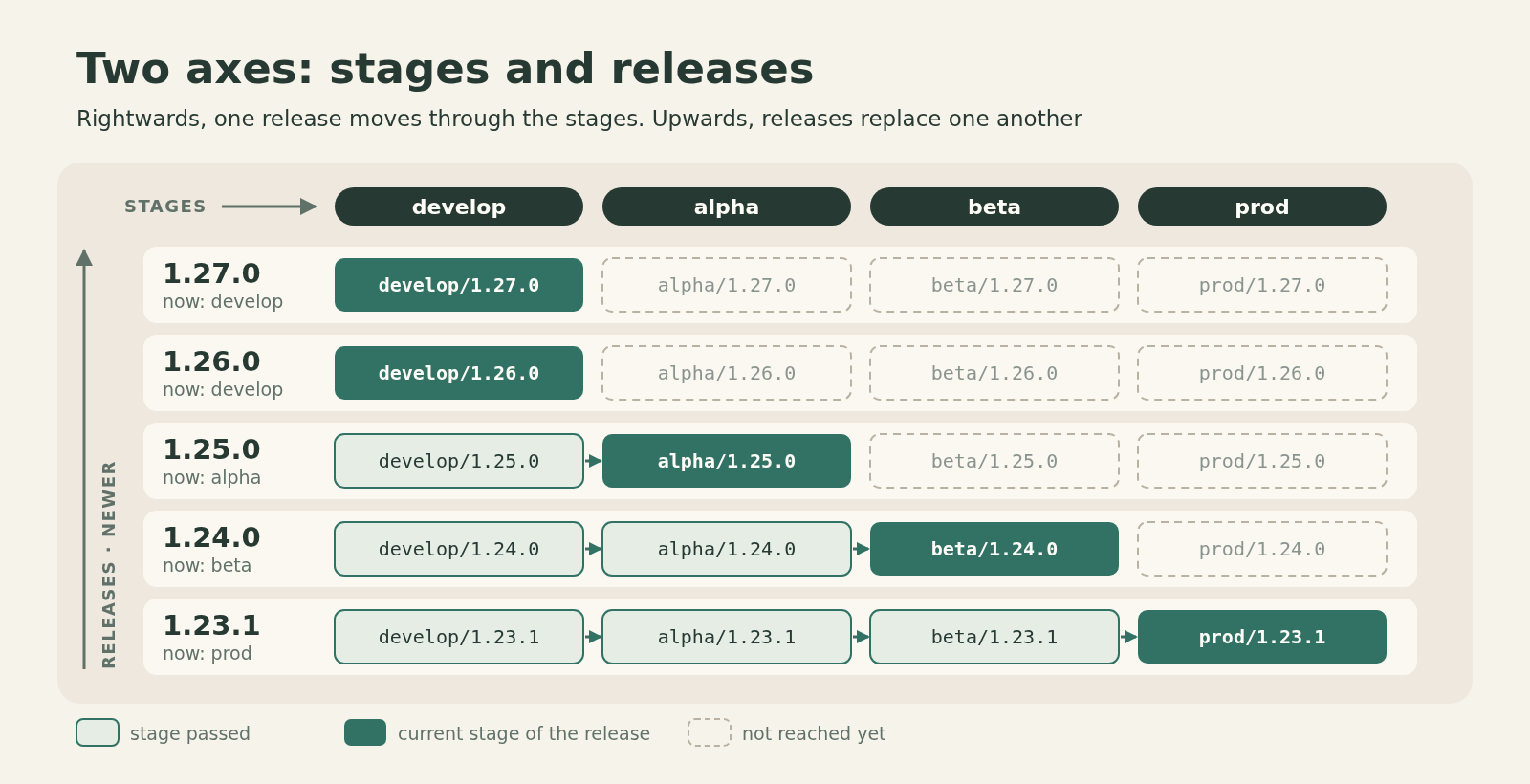The width and height of the screenshot is (1530, 784).
Task: Click the beta/1.26.0 dashed cell
Action: (x=994, y=373)
